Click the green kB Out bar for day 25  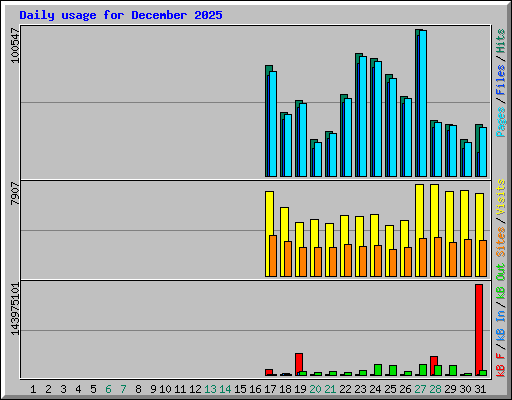tap(393, 371)
